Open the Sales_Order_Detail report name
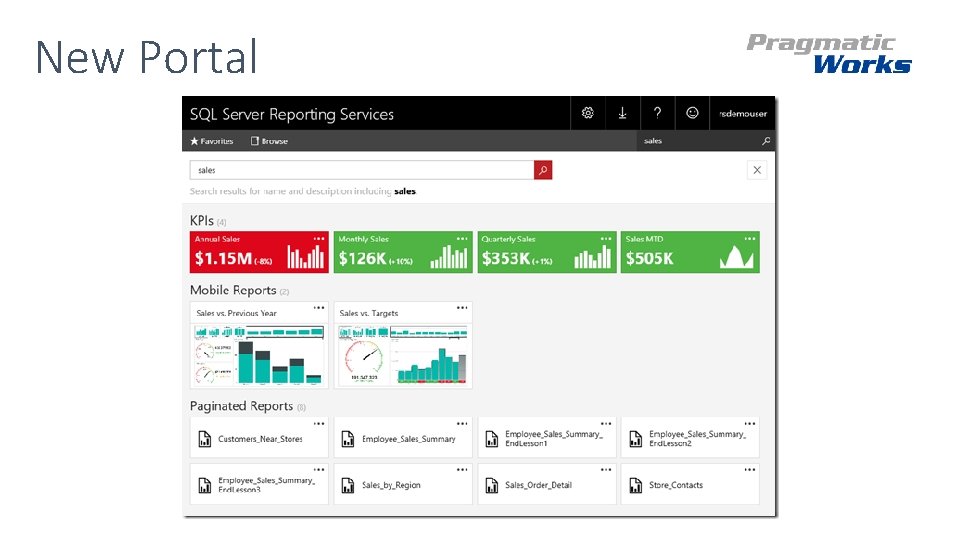Viewport: 960px width, 540px height. (x=539, y=485)
